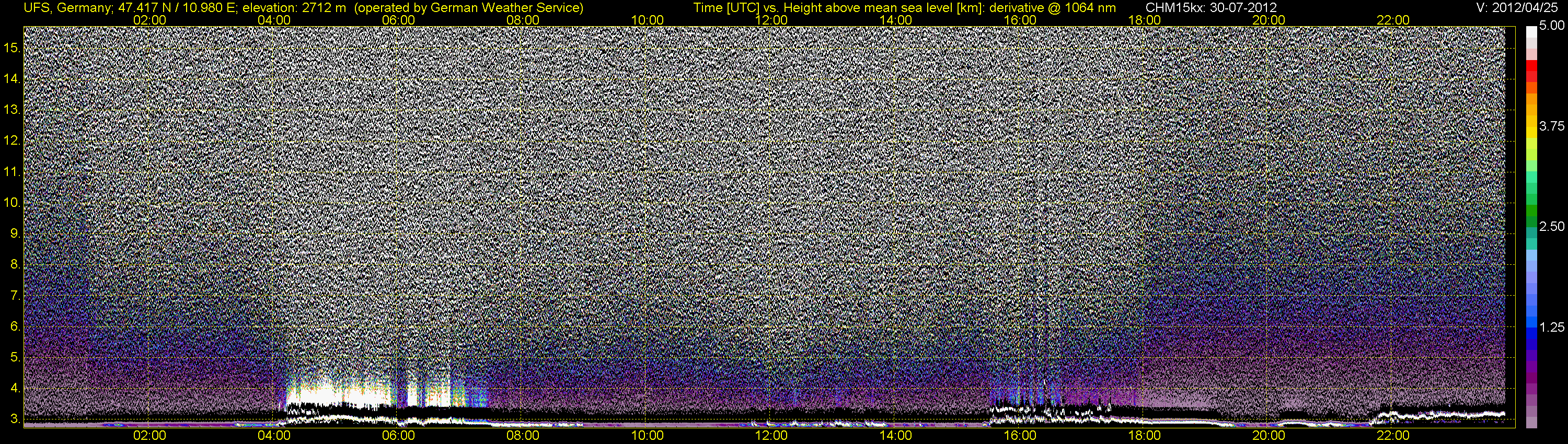
Task: Click the 22:00 label on the lower time axis
Action: point(1393,436)
